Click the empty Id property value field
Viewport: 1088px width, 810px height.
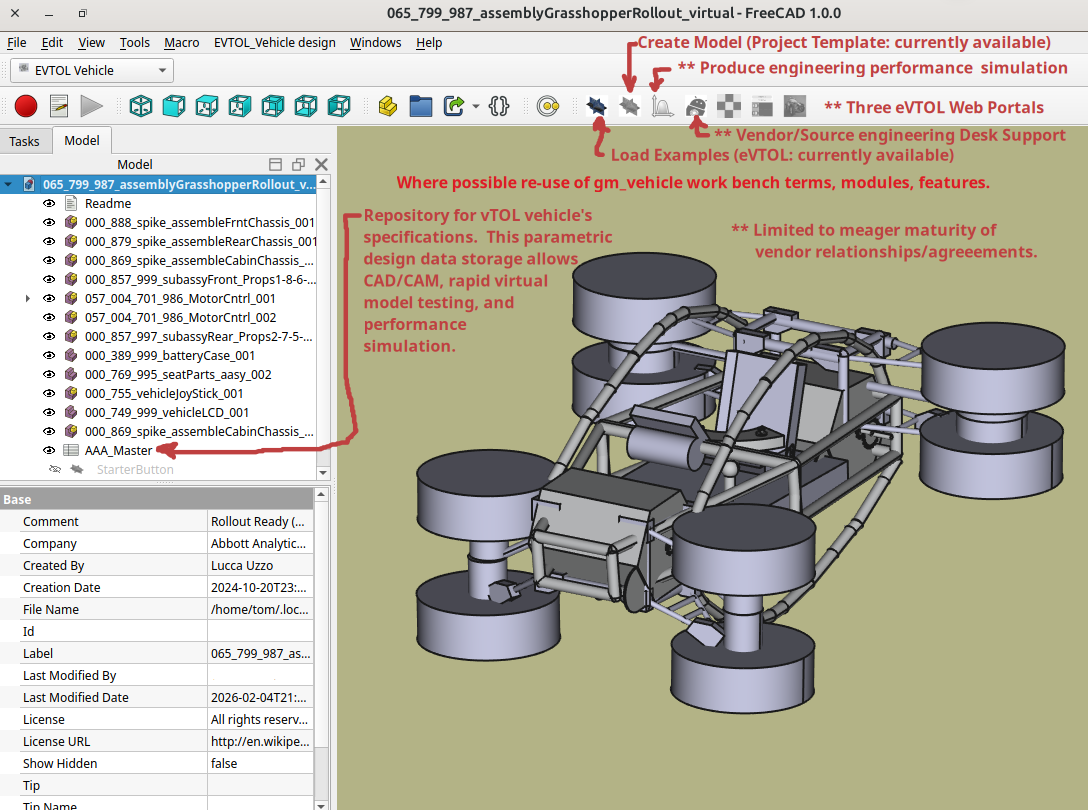(260, 631)
